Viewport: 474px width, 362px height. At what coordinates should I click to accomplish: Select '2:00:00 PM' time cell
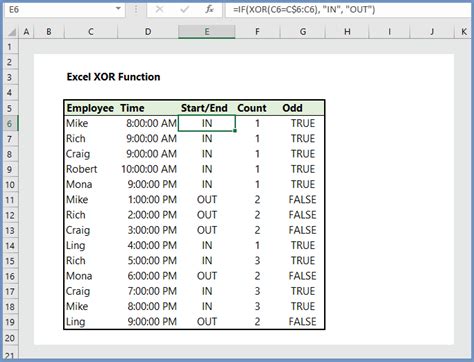[x=148, y=215]
